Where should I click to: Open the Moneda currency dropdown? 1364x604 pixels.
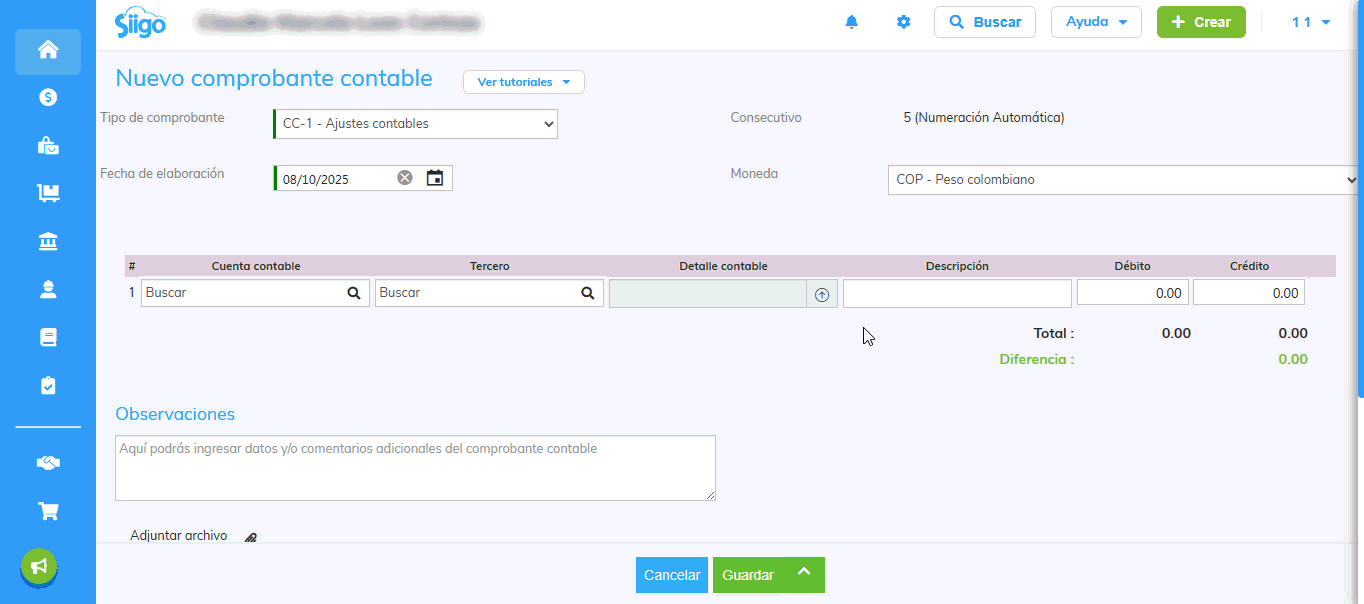[1122, 180]
